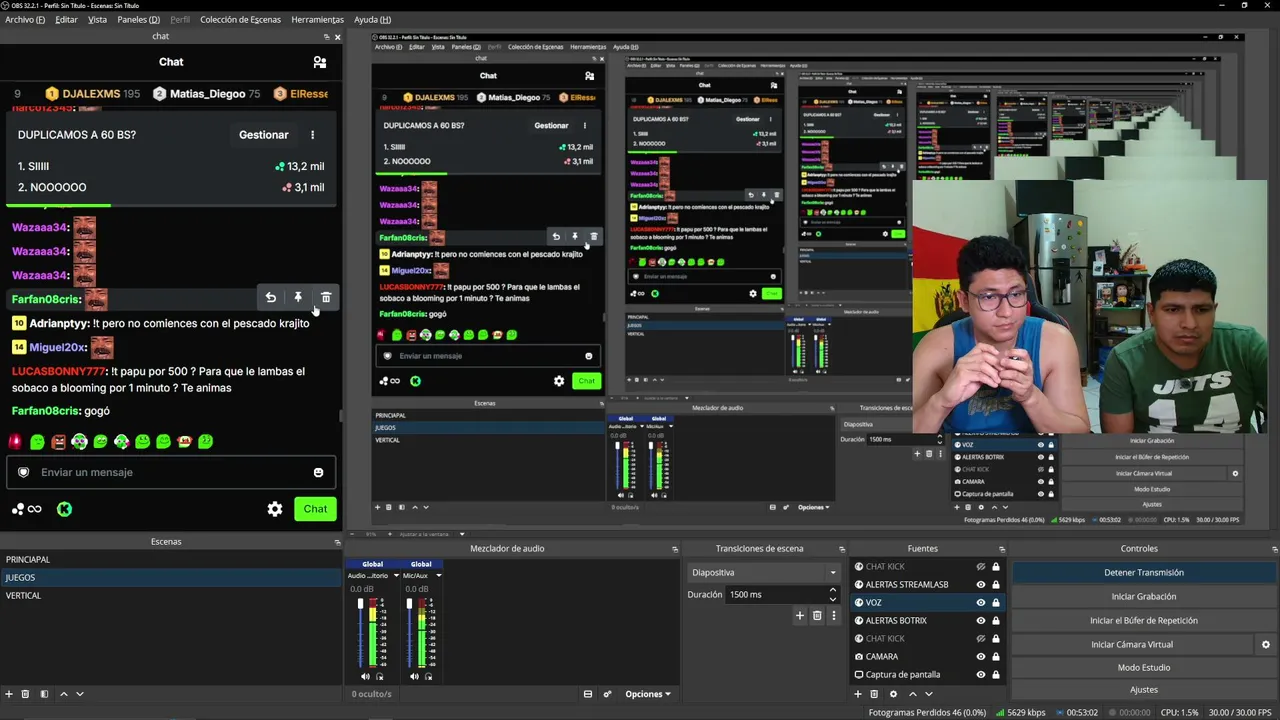Open the chat users list icon

320,62
